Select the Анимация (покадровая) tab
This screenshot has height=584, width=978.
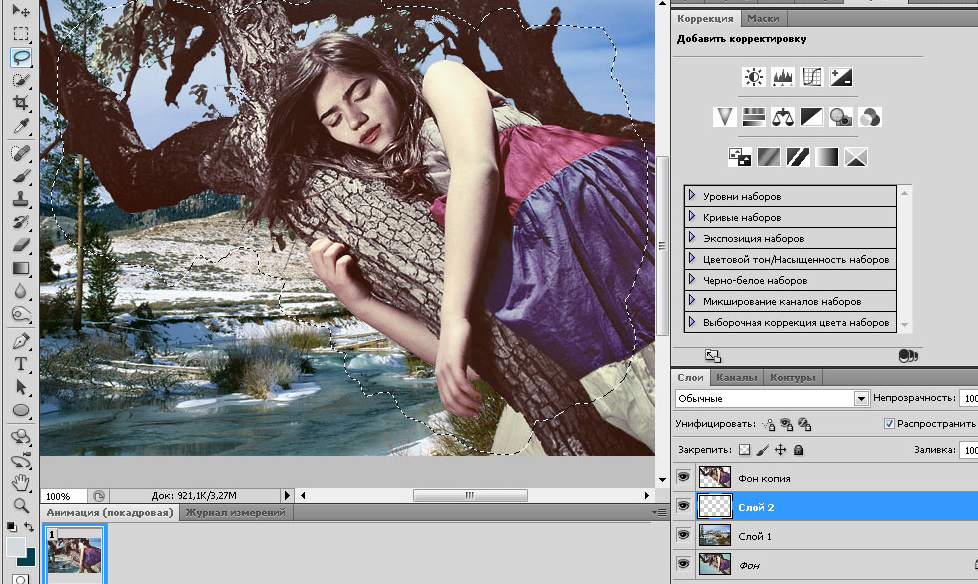(x=110, y=512)
